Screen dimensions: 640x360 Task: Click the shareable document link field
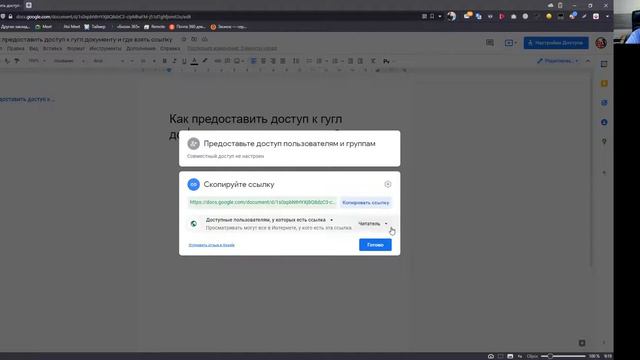pos(262,202)
